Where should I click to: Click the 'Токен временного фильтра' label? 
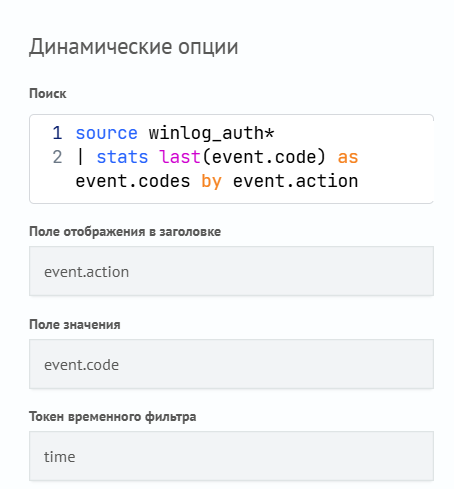pos(113,417)
